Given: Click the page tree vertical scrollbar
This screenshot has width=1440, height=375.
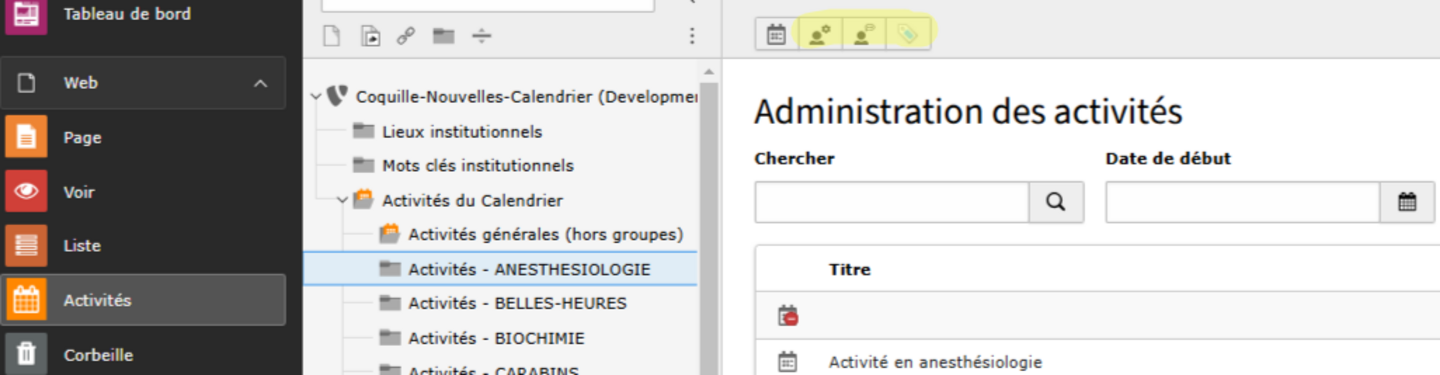Looking at the screenshot, I should coord(709,228).
